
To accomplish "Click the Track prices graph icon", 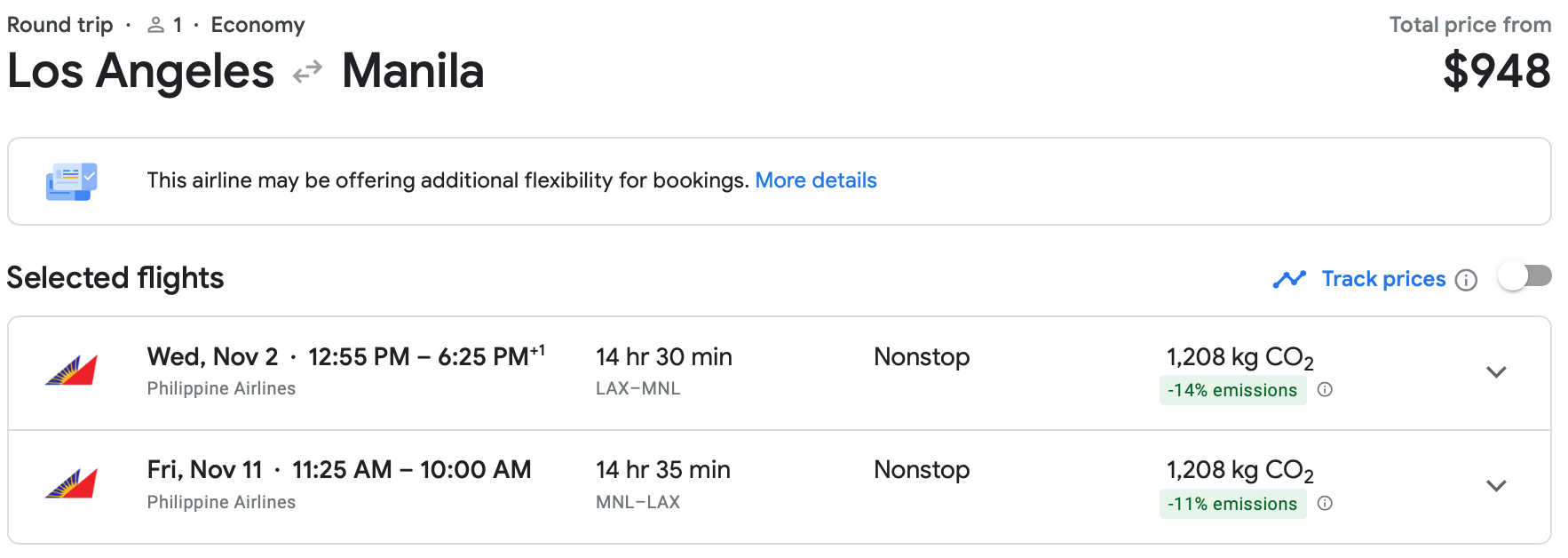I will (x=1289, y=279).
